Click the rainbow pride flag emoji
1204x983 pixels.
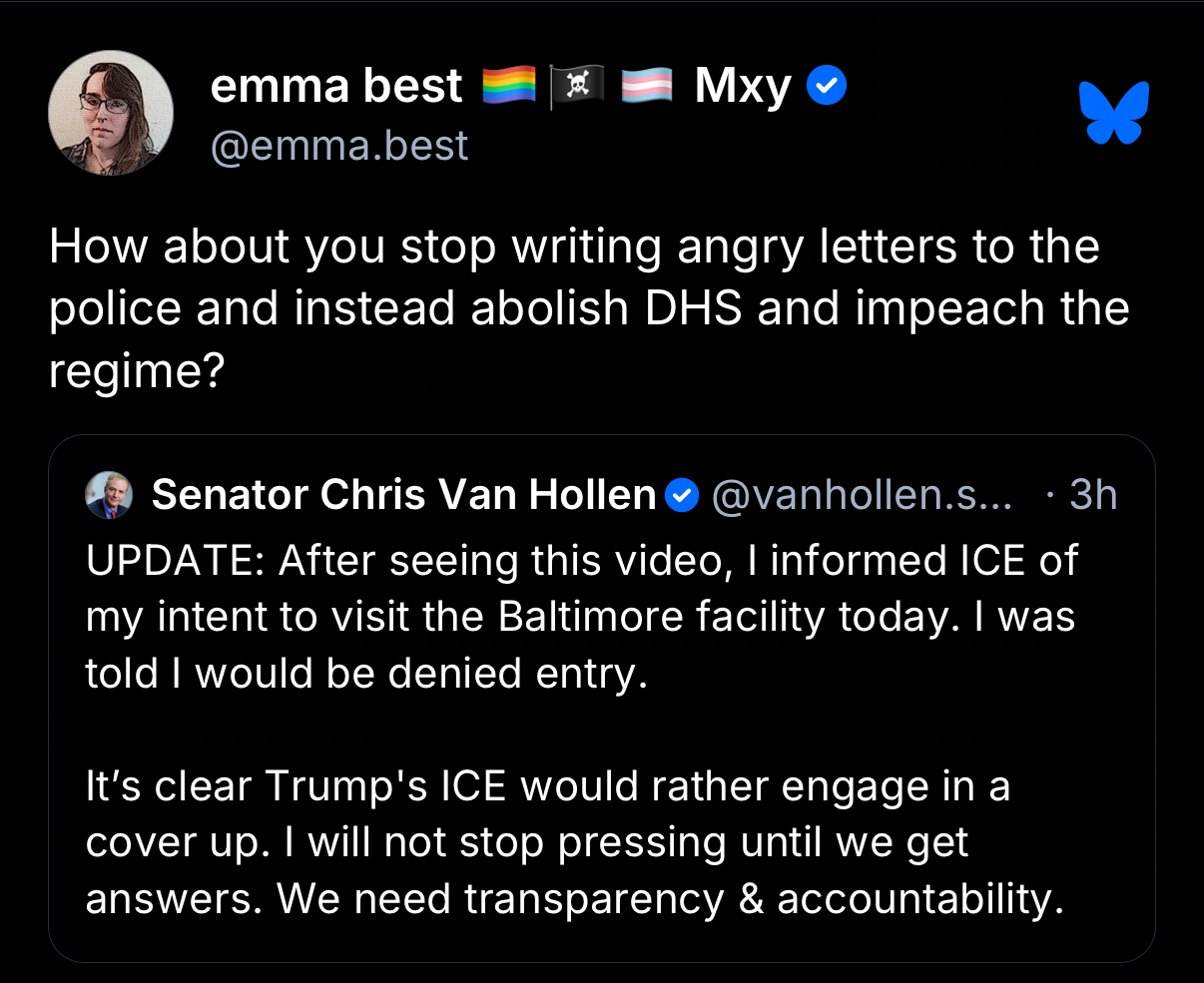[509, 88]
